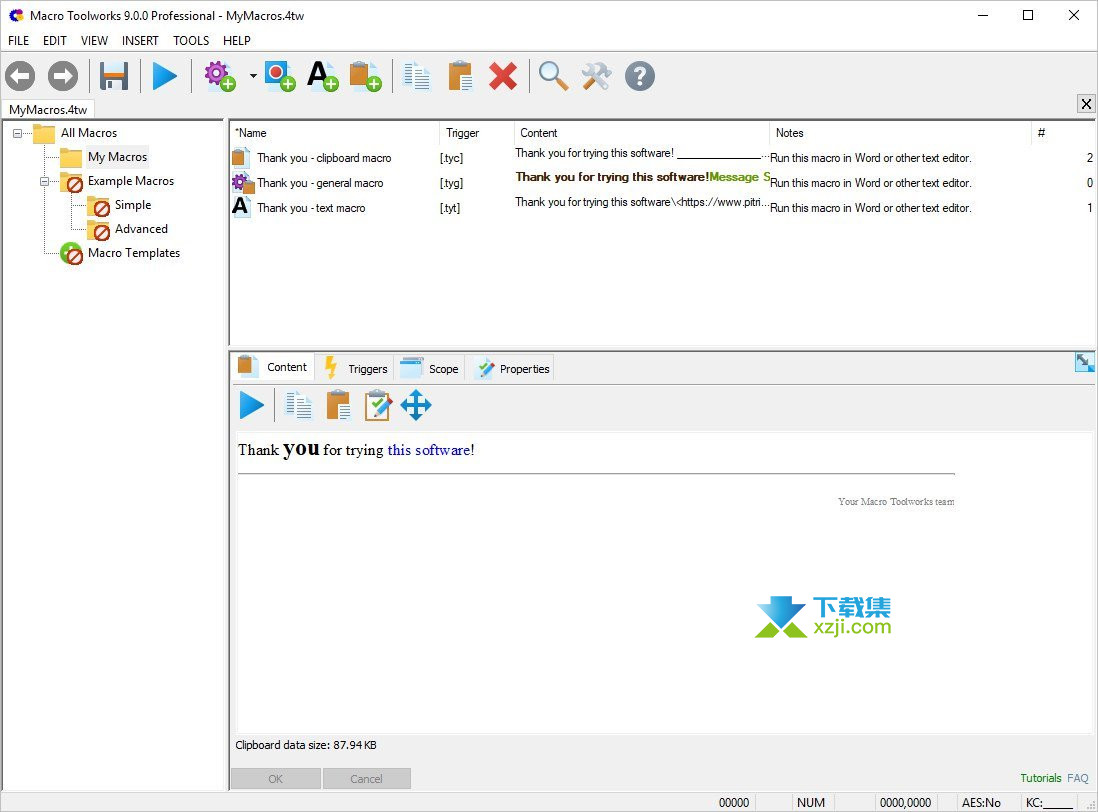Switch to the Scope tab
This screenshot has height=812, width=1098.
[430, 368]
